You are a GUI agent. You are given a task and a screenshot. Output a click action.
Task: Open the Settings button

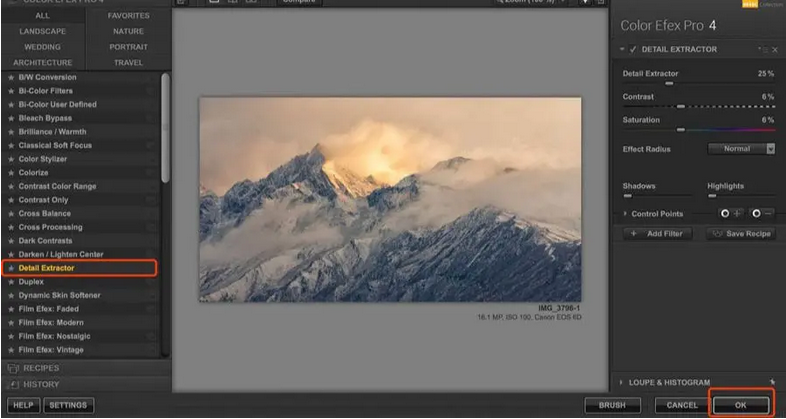click(69, 405)
